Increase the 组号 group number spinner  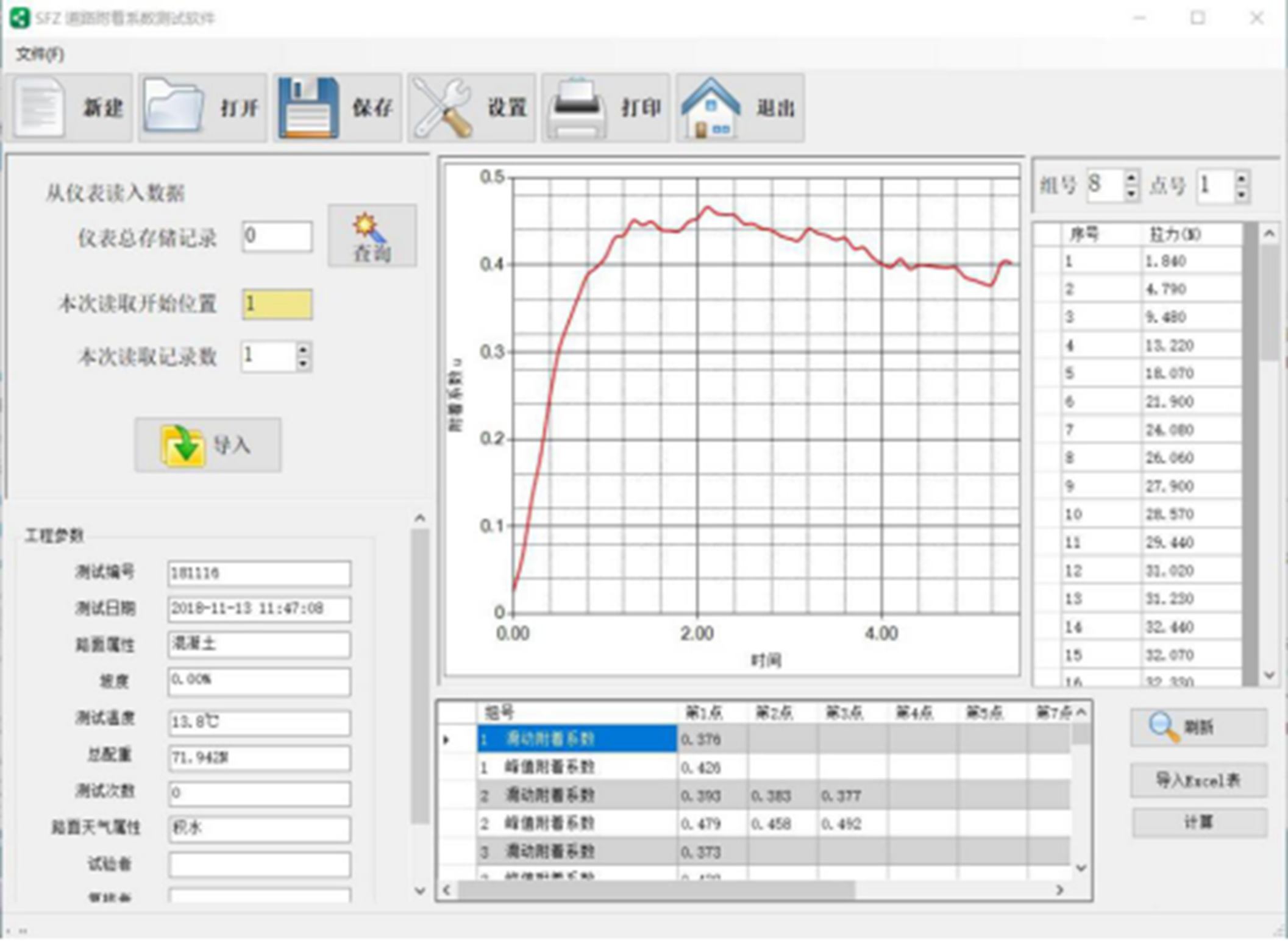pyautogui.click(x=1131, y=178)
